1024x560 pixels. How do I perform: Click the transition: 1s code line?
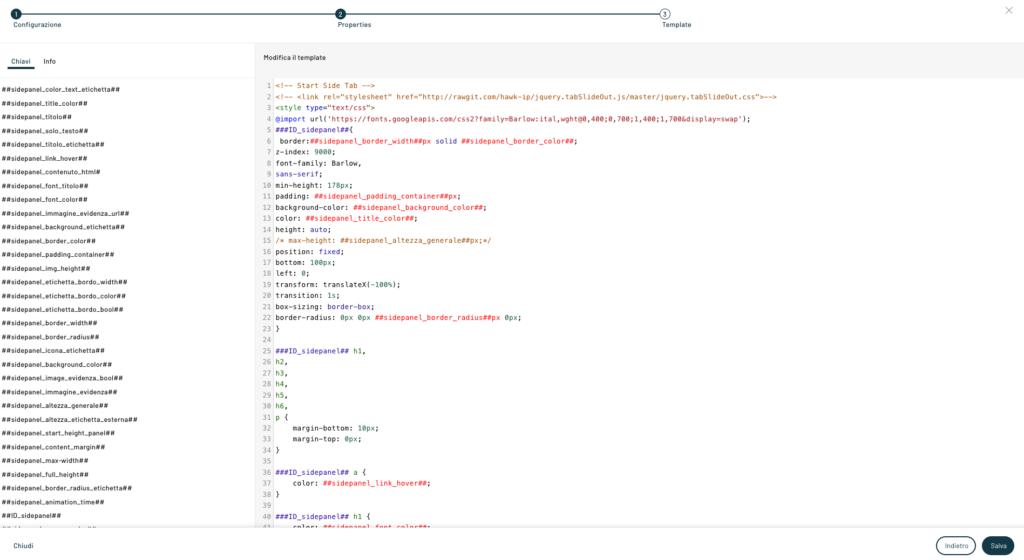308,296
